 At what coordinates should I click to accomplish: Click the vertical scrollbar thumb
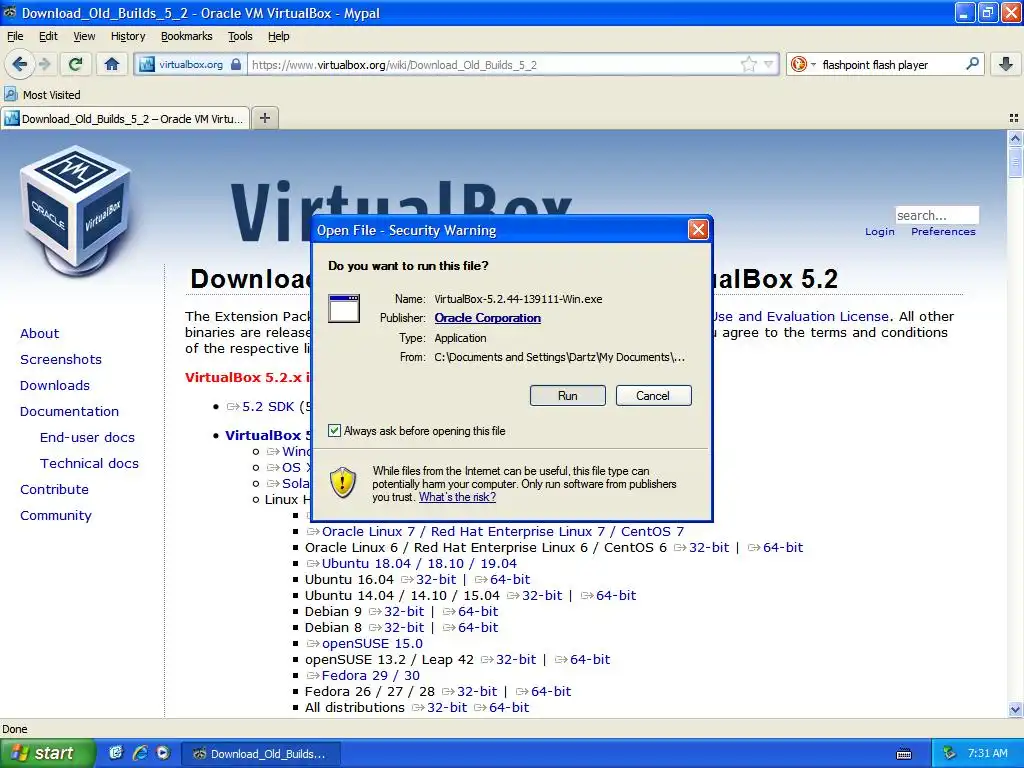[1015, 162]
